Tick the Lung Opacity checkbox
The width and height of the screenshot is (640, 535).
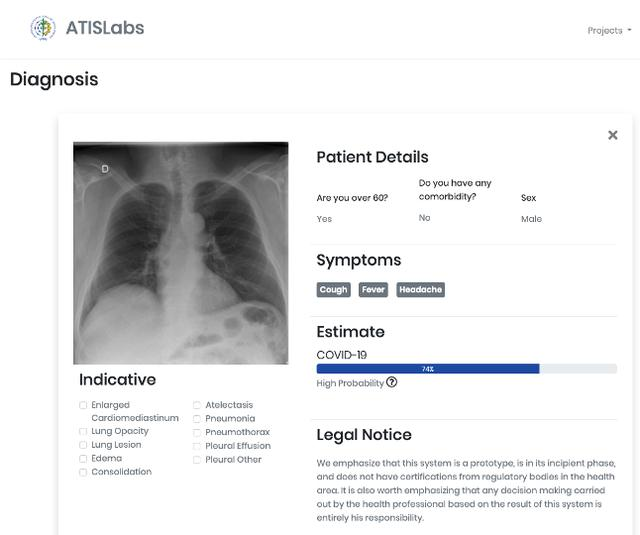(x=83, y=431)
